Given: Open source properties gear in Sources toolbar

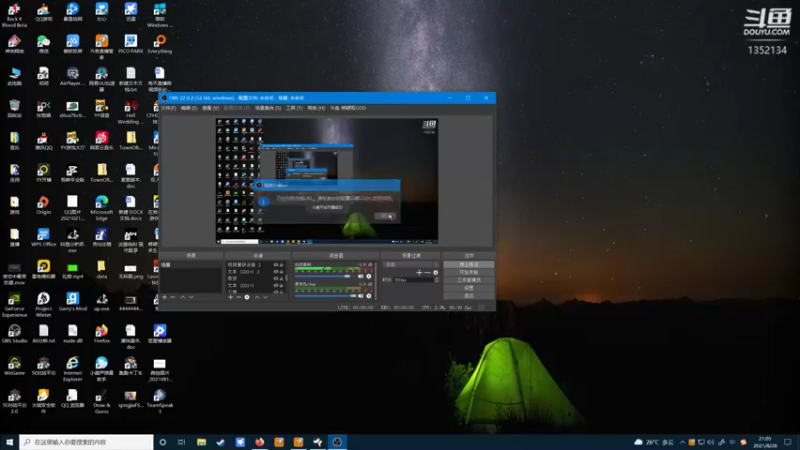Looking at the screenshot, I should 247,297.
